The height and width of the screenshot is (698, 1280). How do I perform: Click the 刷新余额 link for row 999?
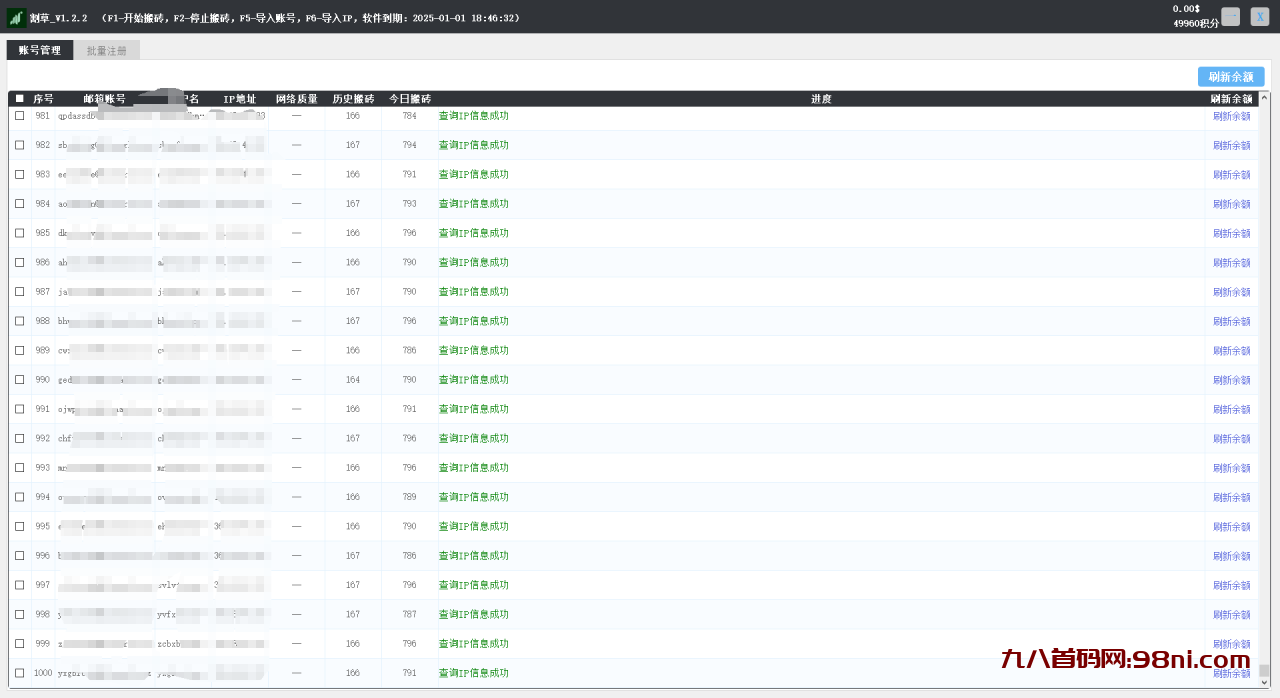(x=1231, y=644)
